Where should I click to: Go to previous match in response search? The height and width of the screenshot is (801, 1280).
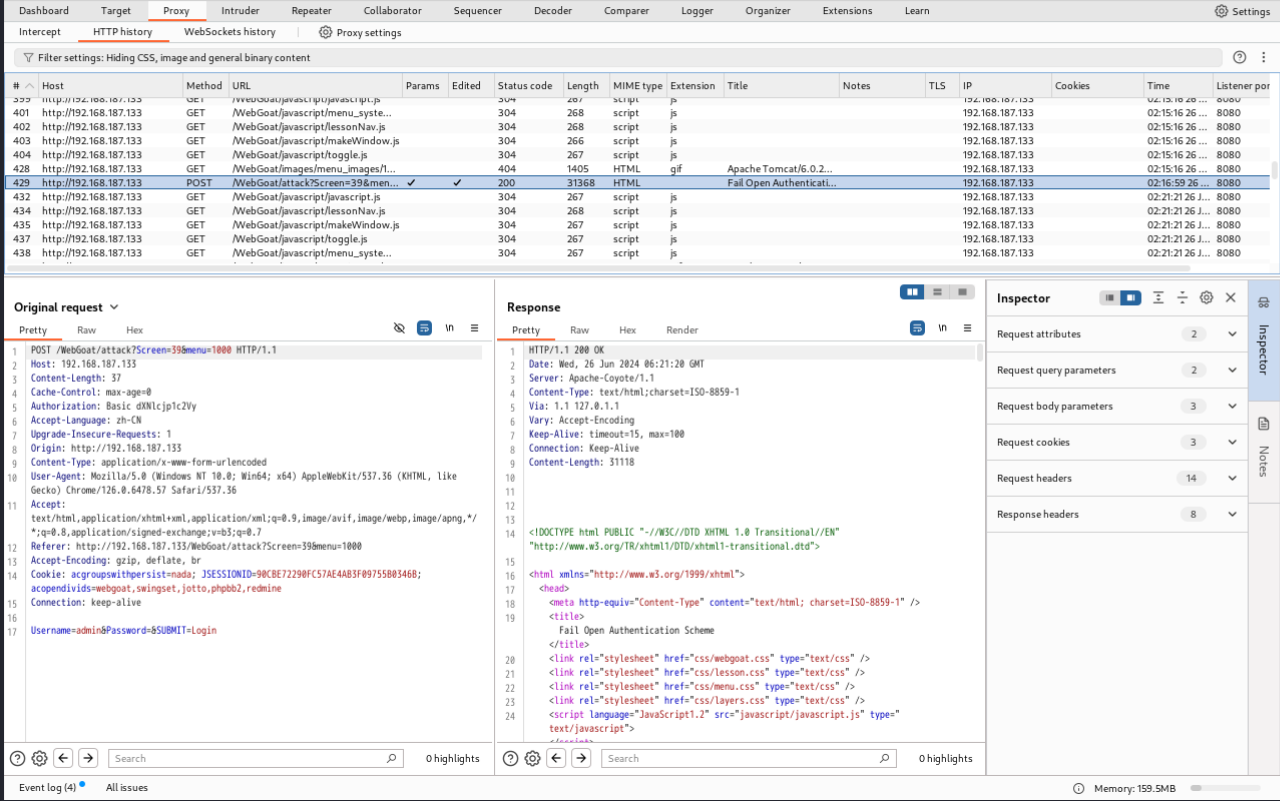[556, 758]
